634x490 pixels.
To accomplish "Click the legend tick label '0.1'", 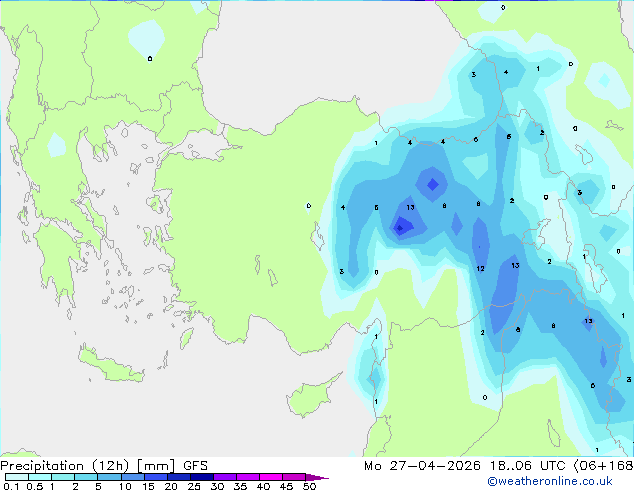I will tap(11, 486).
